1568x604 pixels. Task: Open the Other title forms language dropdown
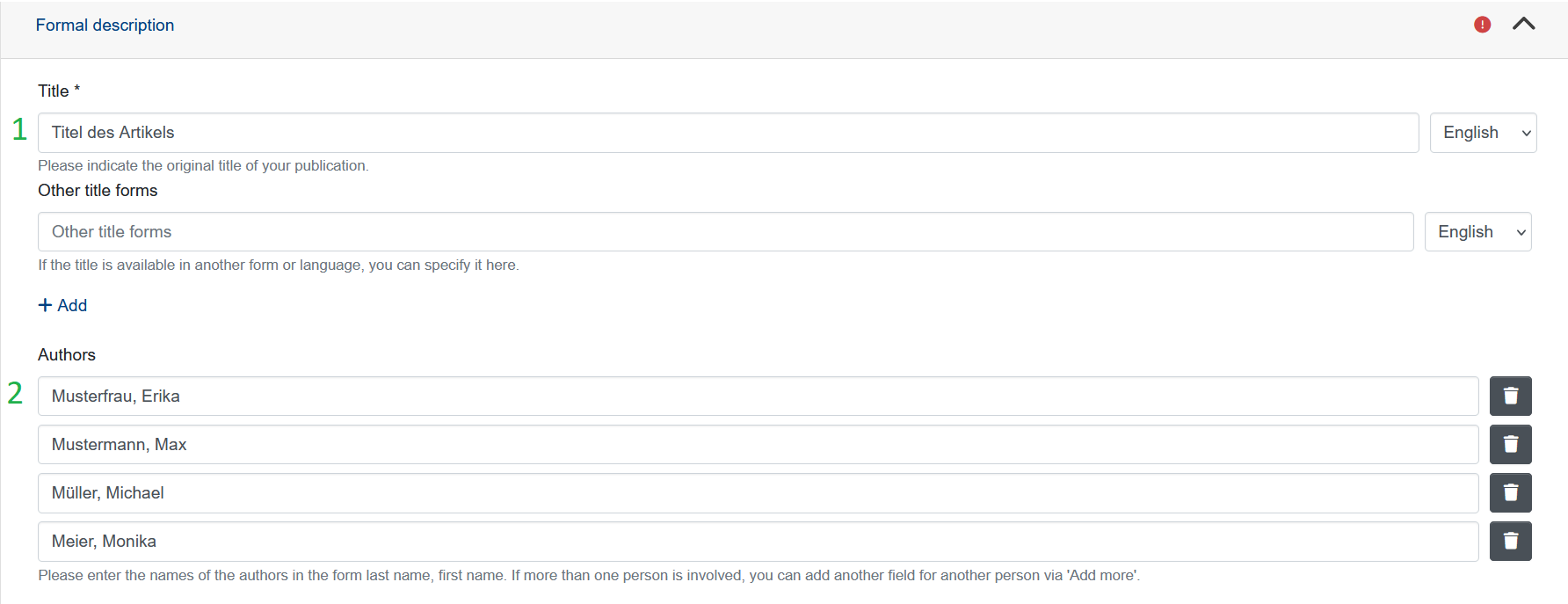click(x=1477, y=232)
